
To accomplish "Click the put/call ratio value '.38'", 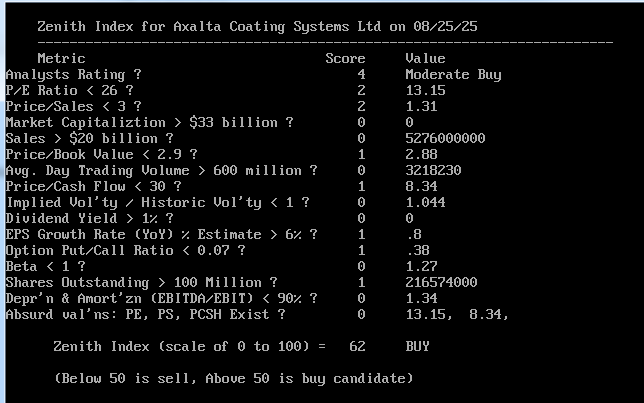I will click(x=417, y=251).
